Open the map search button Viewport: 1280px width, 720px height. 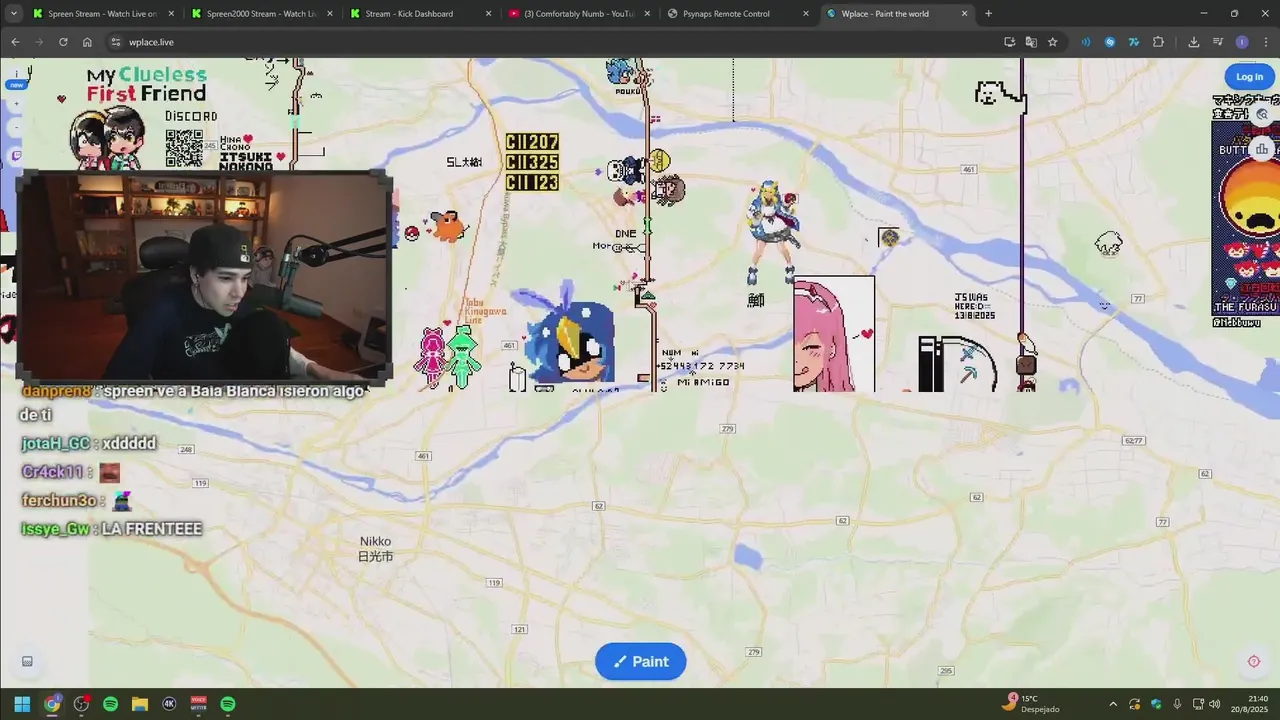pyautogui.click(x=1262, y=115)
